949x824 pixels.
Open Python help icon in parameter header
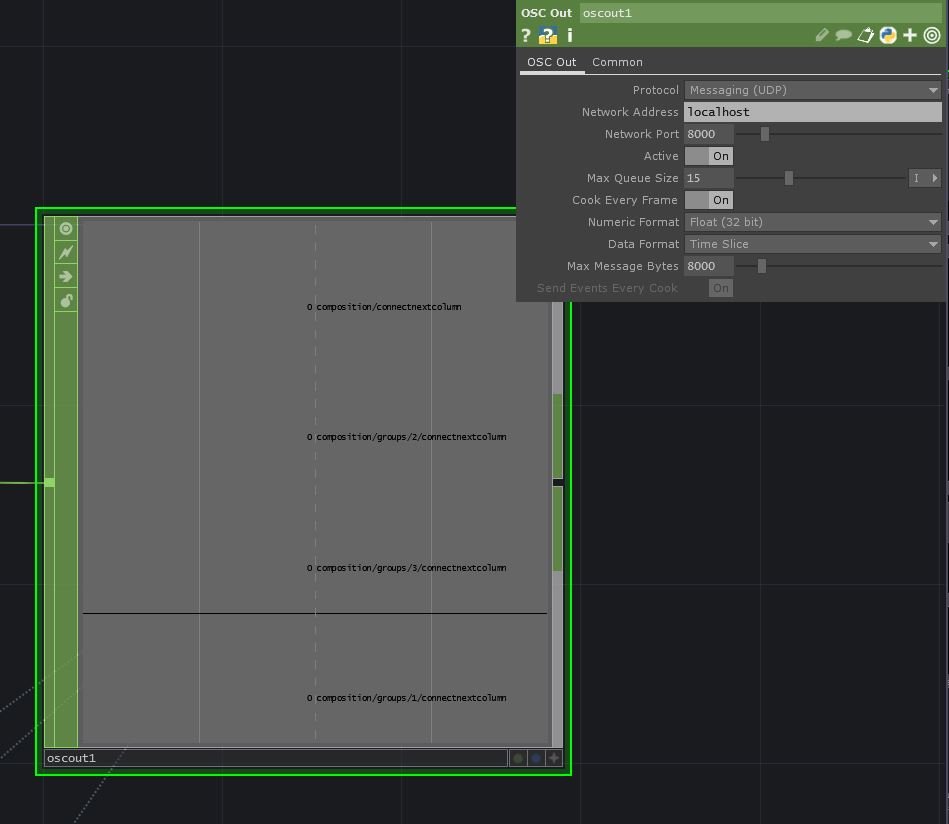(547, 36)
